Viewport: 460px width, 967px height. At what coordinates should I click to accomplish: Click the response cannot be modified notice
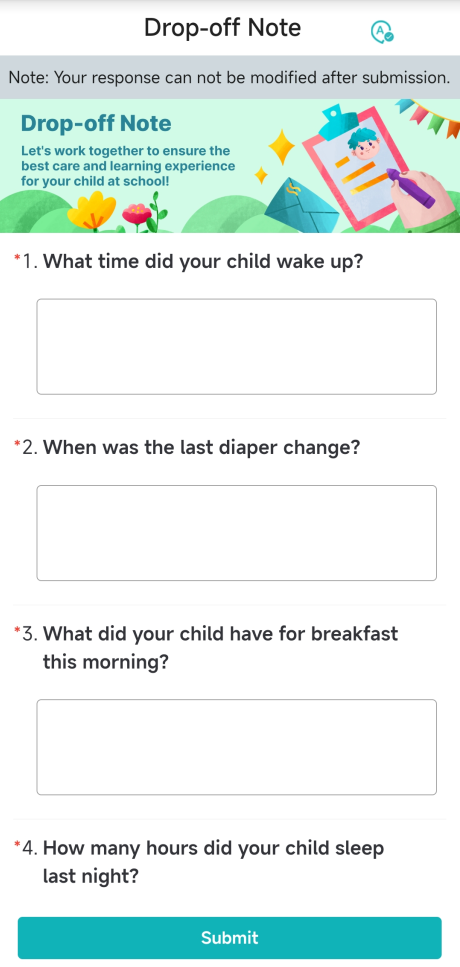230,78
